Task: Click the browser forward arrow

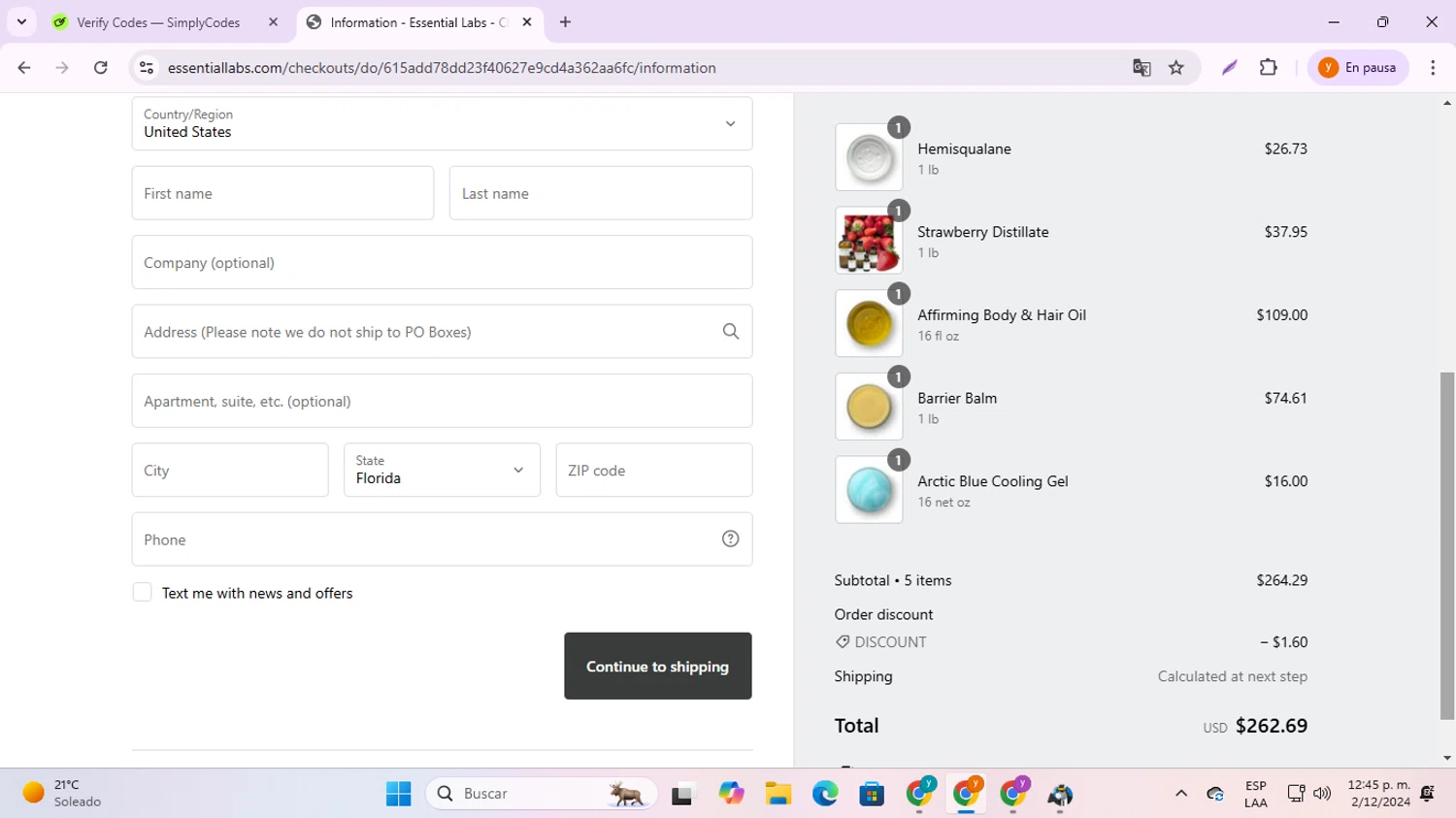Action: click(x=62, y=68)
